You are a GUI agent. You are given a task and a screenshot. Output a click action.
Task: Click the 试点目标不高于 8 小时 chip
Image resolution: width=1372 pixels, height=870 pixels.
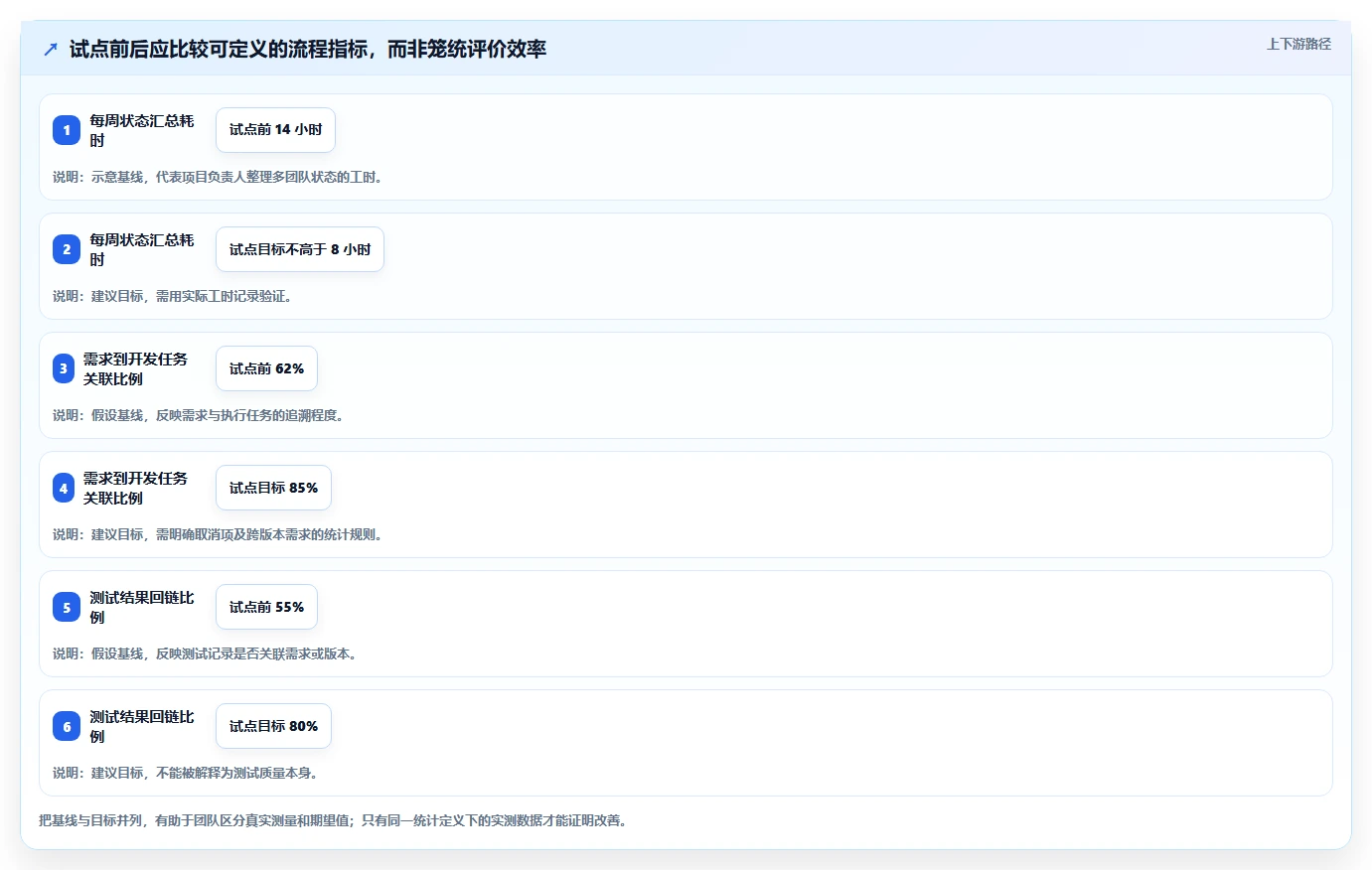pos(300,249)
